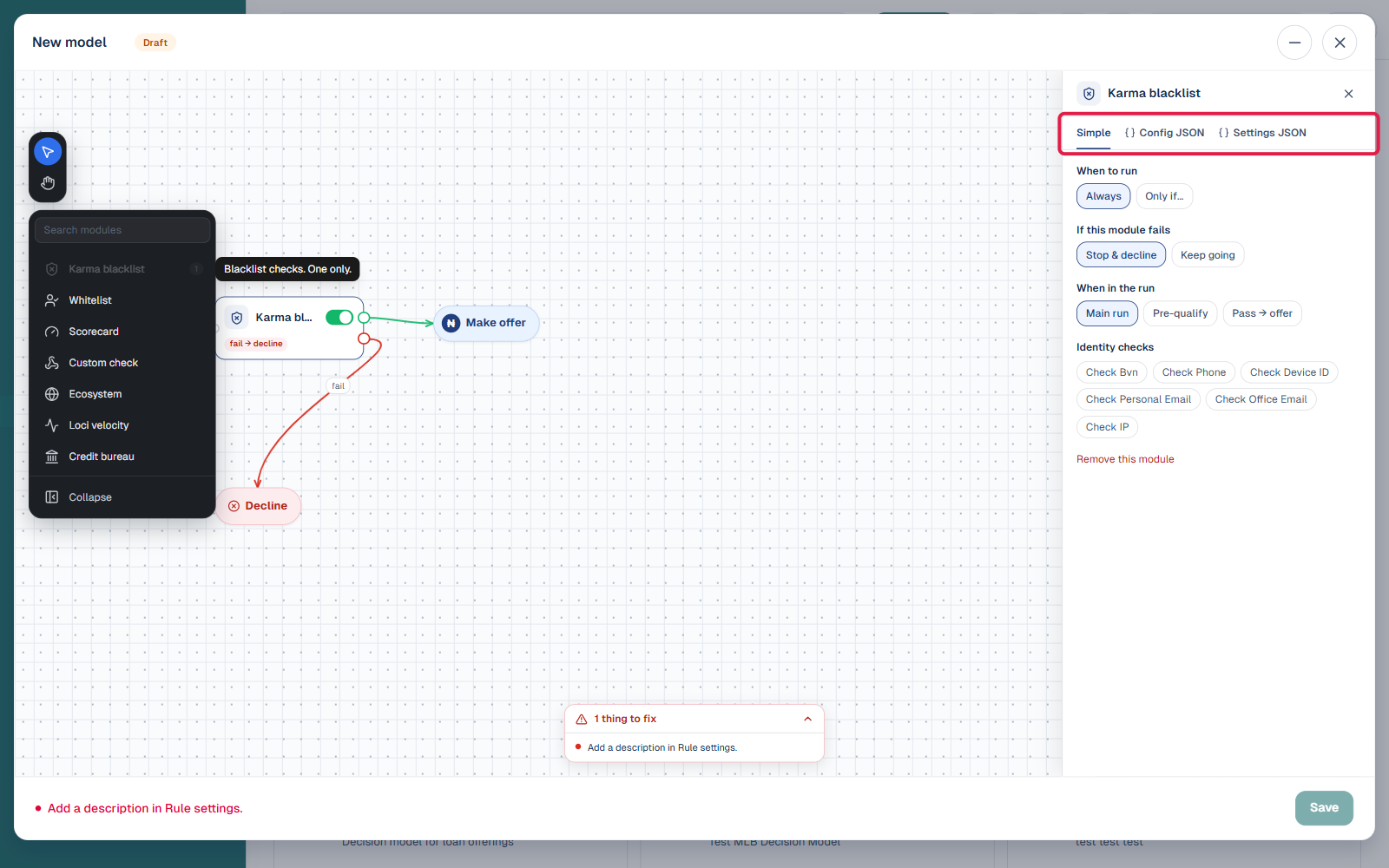Close the Karma blacklist side panel
Image resolution: width=1389 pixels, height=868 pixels.
point(1348,94)
